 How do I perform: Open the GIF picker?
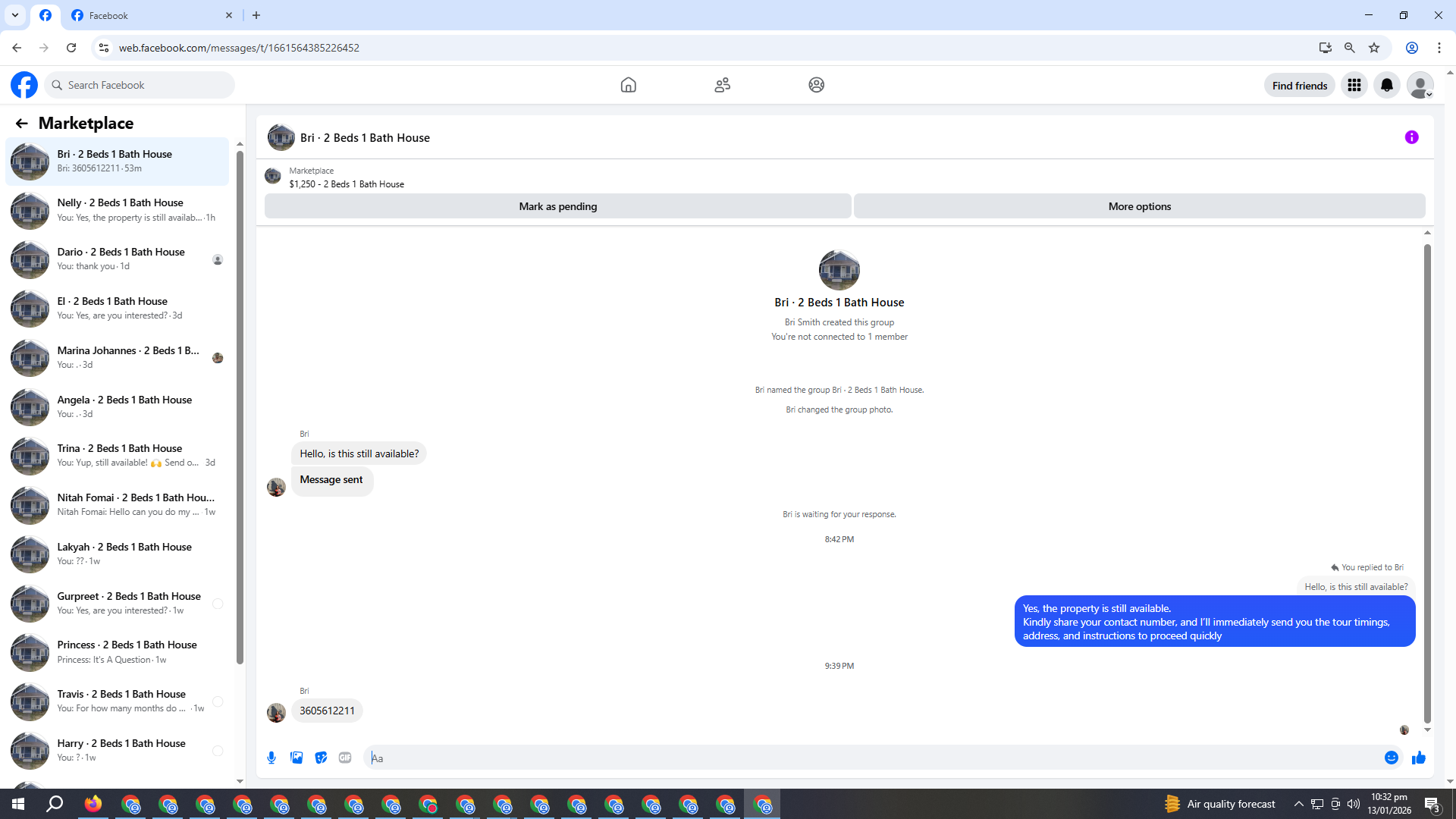click(x=345, y=758)
